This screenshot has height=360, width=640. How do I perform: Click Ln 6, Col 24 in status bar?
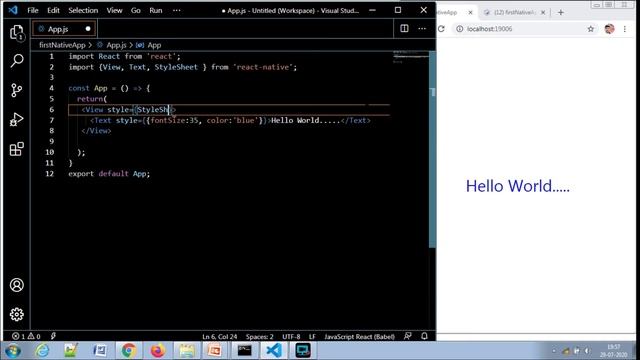[220, 337]
